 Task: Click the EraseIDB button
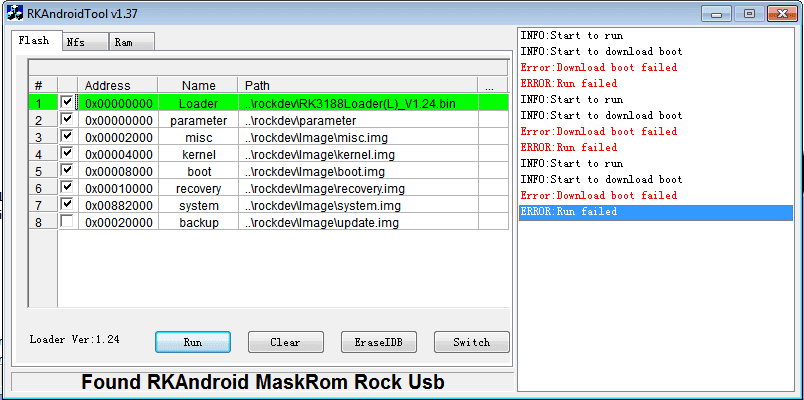pyautogui.click(x=379, y=342)
